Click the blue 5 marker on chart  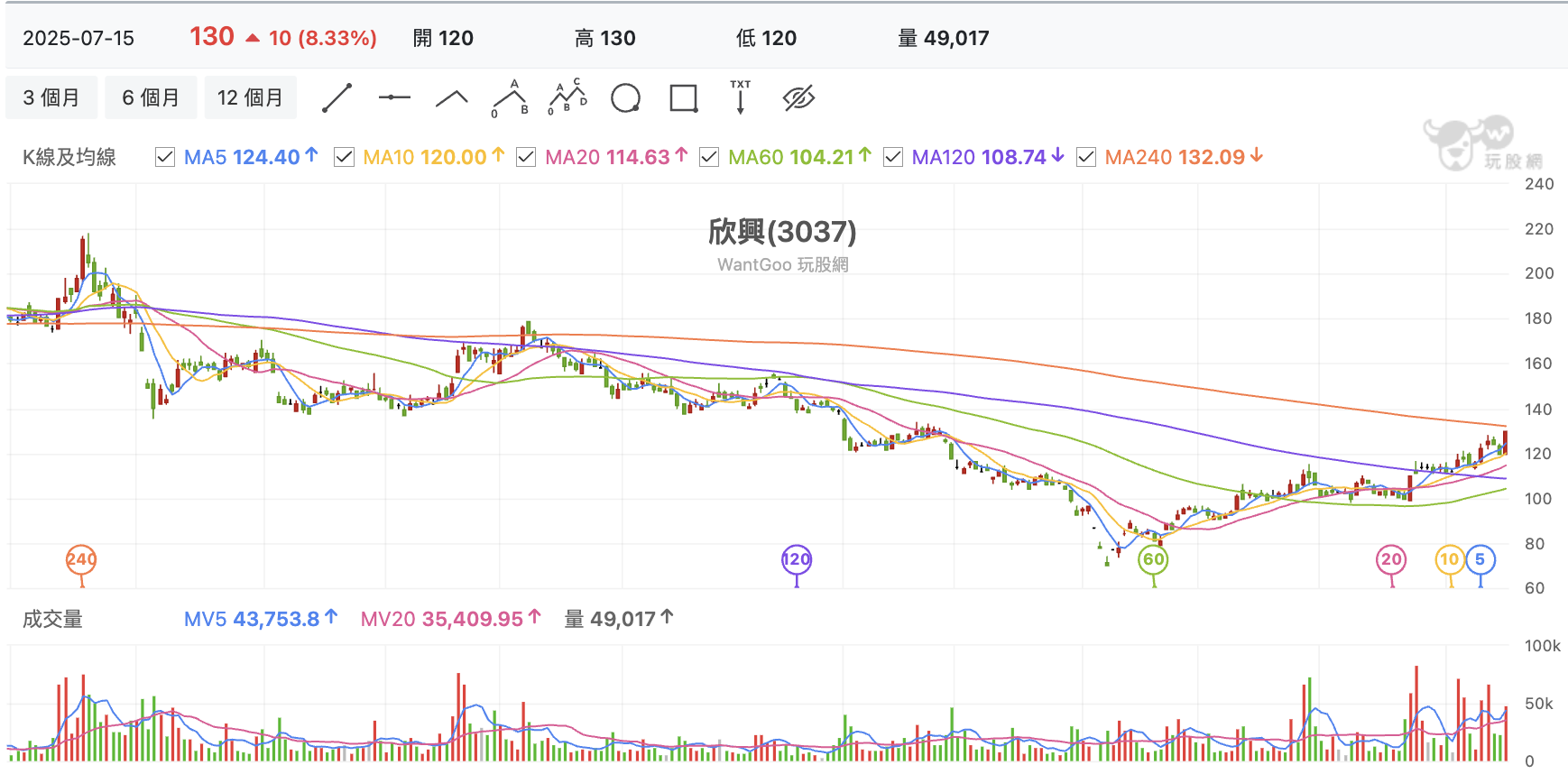1480,559
